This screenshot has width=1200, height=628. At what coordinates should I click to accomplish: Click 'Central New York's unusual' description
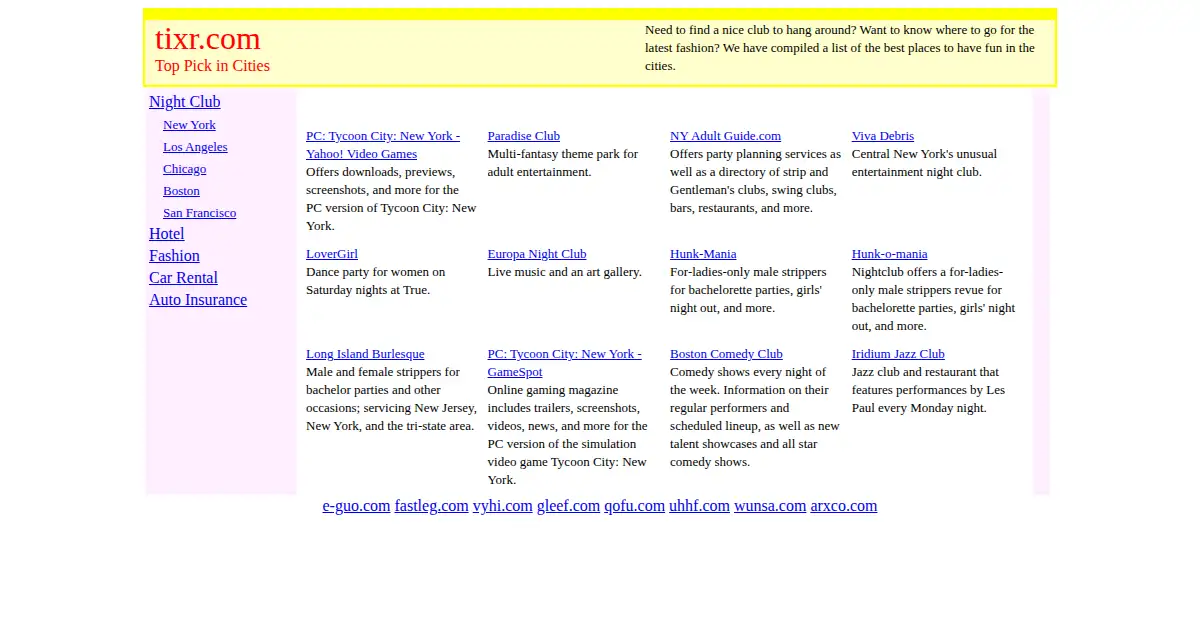pyautogui.click(x=924, y=163)
